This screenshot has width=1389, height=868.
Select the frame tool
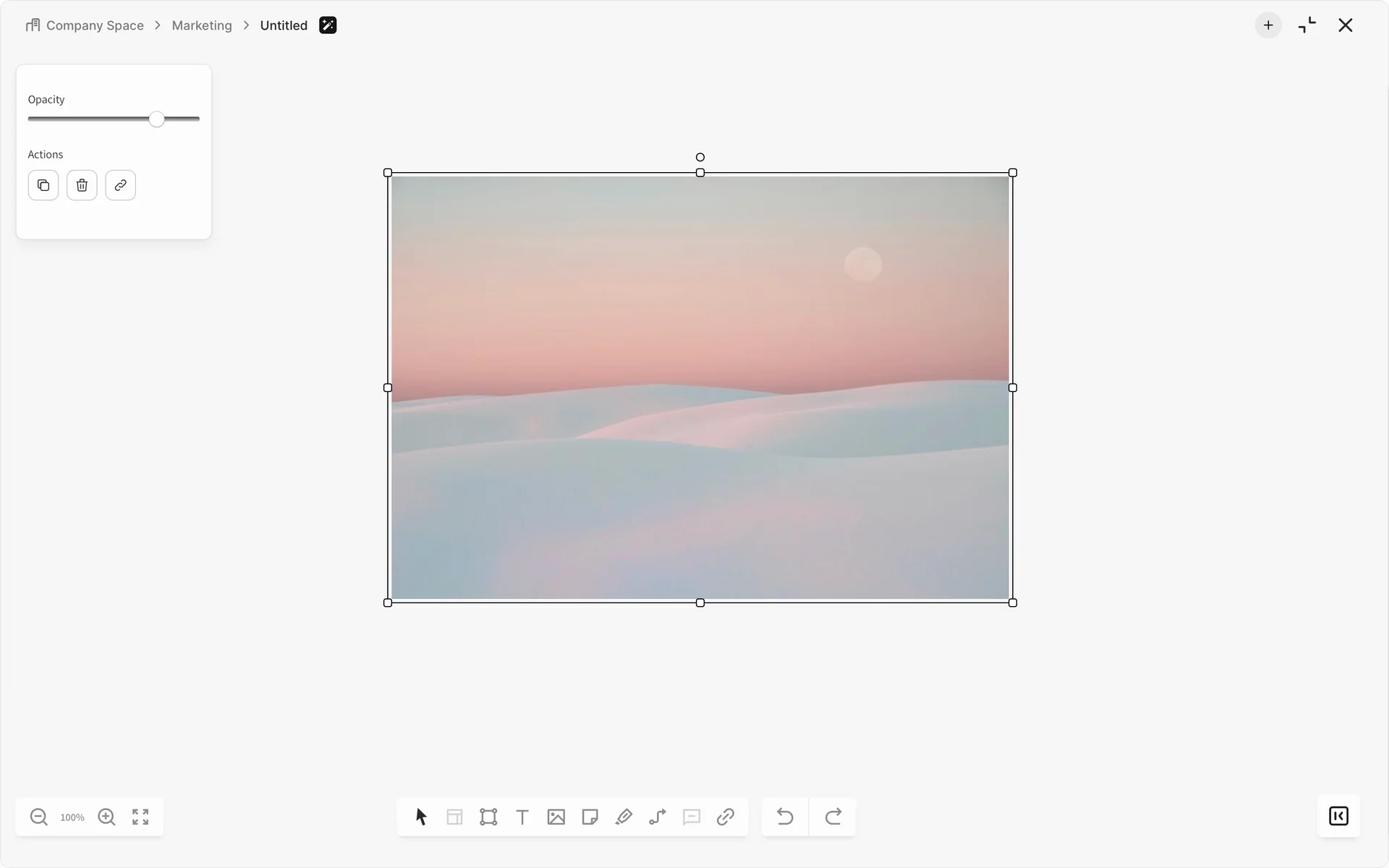click(x=488, y=817)
